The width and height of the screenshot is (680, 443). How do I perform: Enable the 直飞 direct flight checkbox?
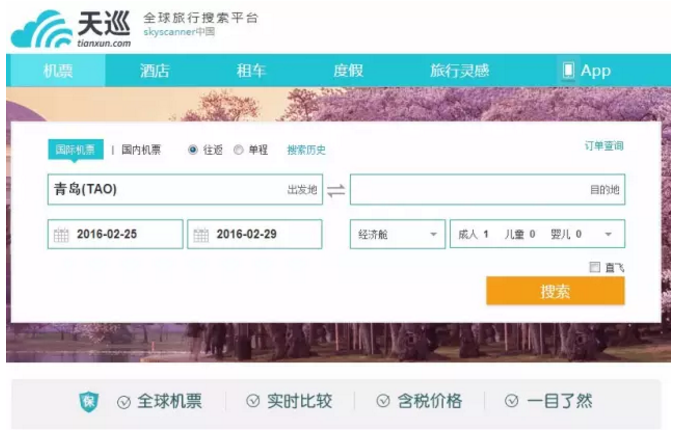(x=595, y=267)
